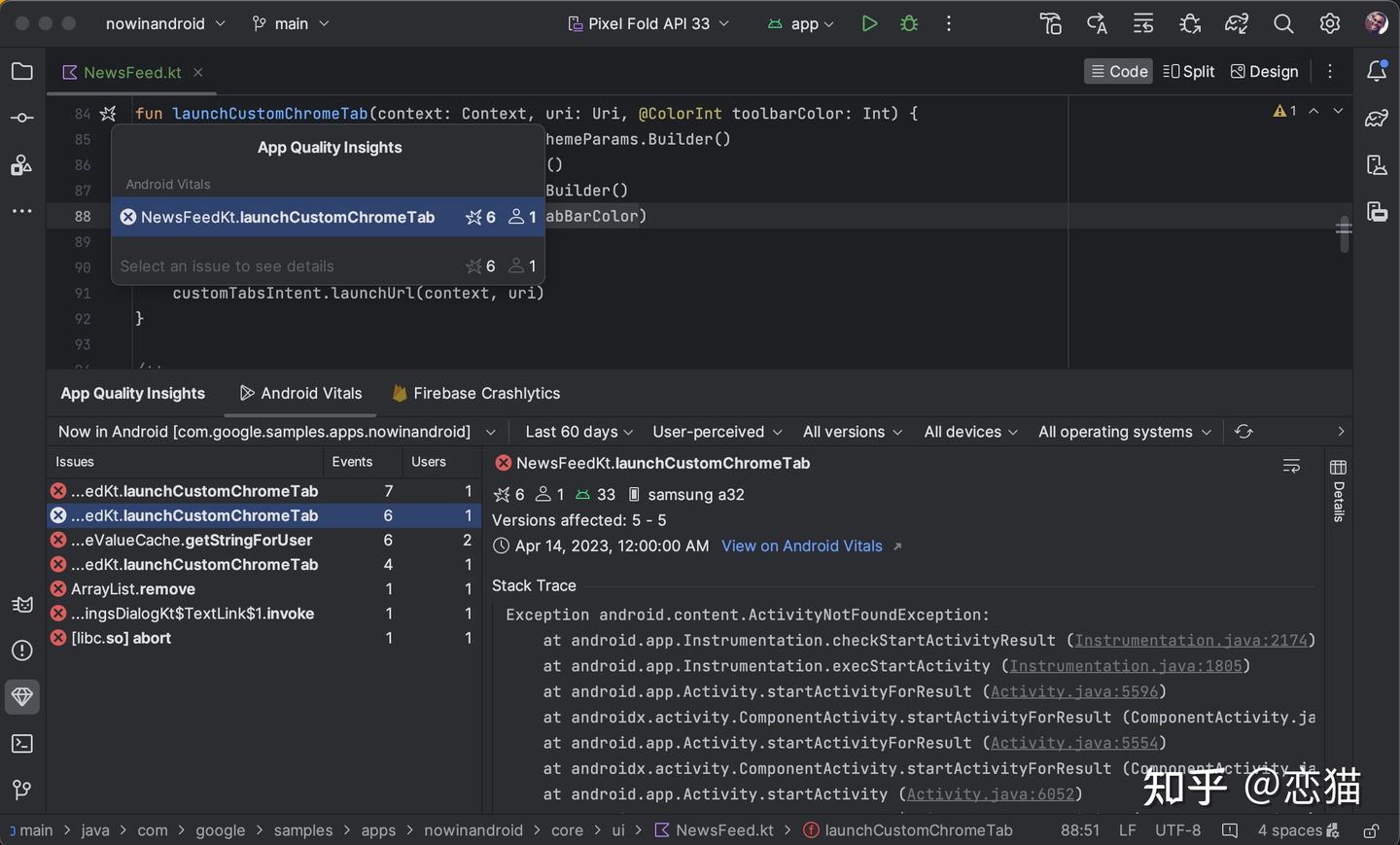Toggle soft-wrap in the stack trace panel
The image size is (1400, 845).
pyautogui.click(x=1291, y=467)
